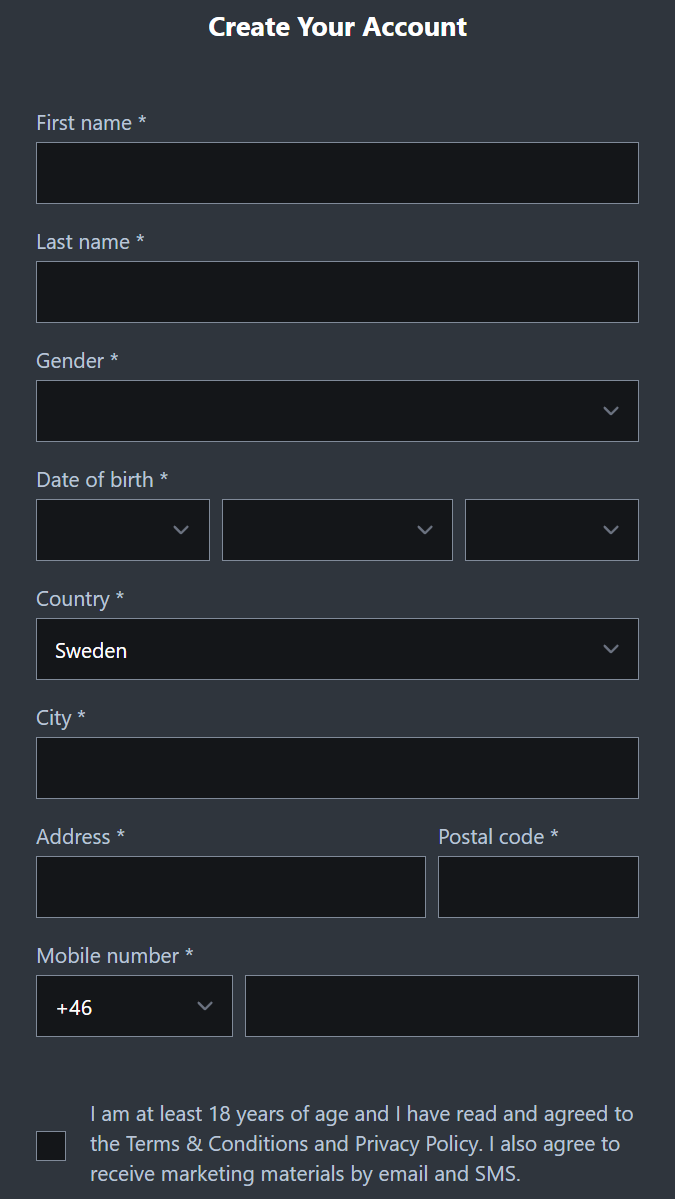Viewport: 675px width, 1199px height.
Task: Click the Country dropdown chevron icon
Action: pos(611,649)
